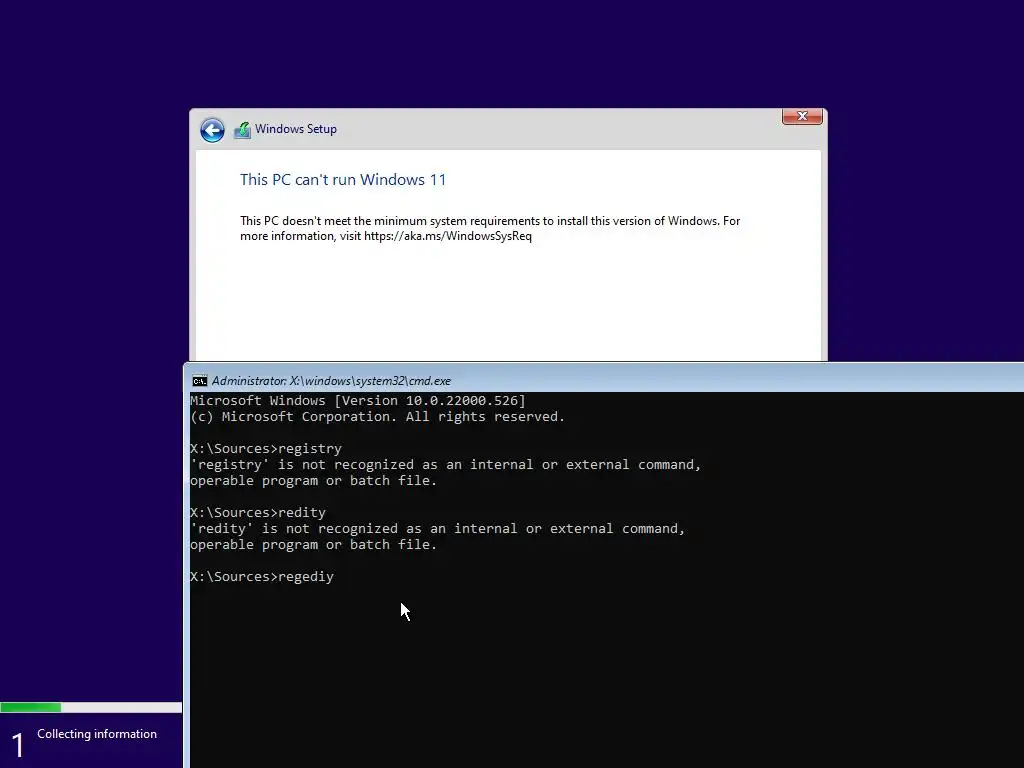Open the cmd.exe title bar system icon

pyautogui.click(x=199, y=381)
